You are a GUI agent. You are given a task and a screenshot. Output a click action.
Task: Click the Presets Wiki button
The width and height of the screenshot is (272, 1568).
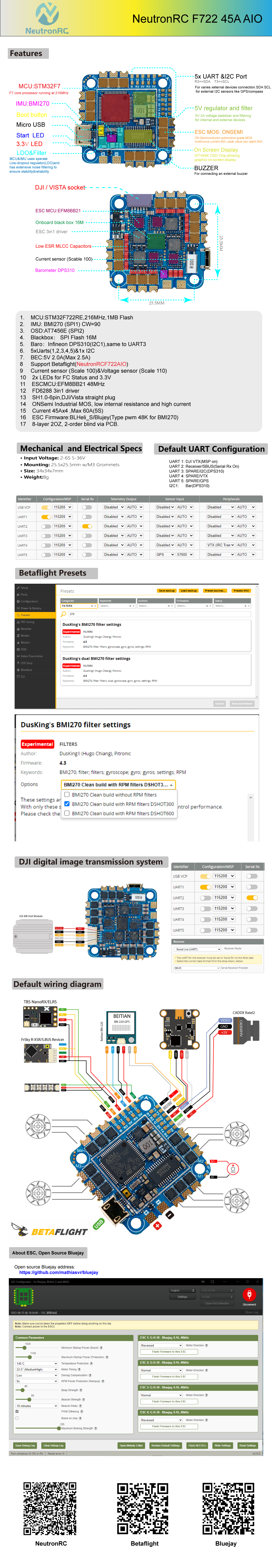tap(241, 591)
